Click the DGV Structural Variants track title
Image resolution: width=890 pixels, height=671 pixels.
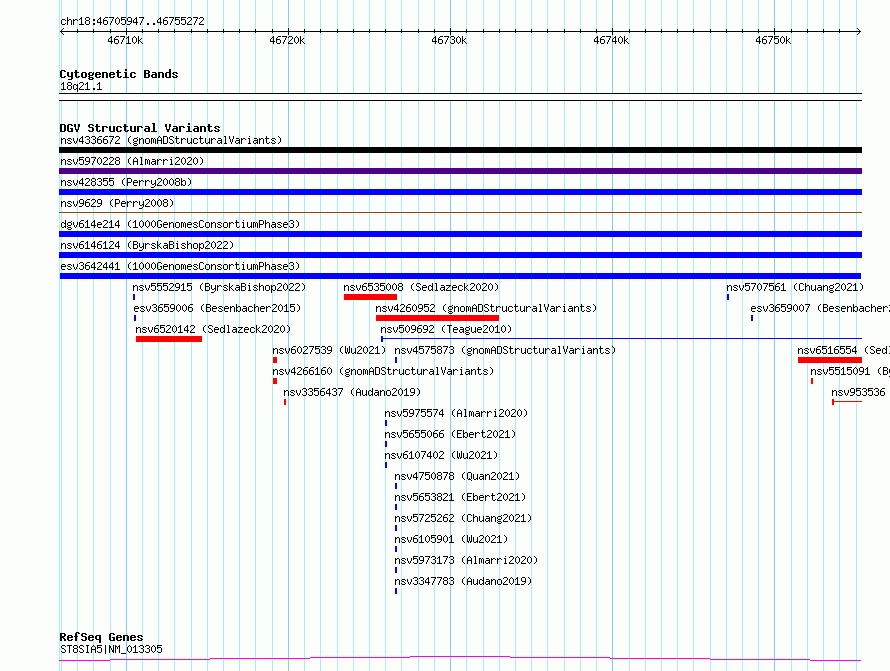[x=140, y=128]
